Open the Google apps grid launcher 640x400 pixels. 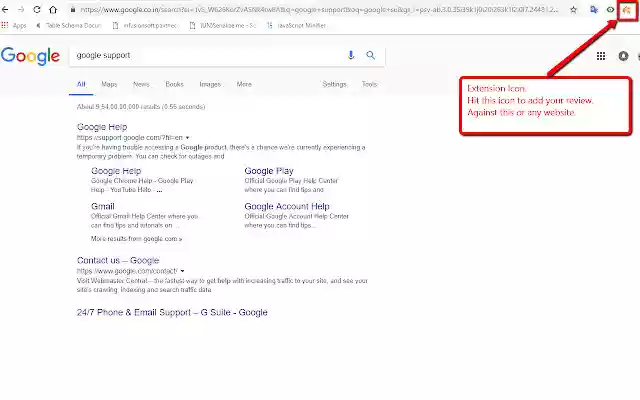tap(601, 56)
